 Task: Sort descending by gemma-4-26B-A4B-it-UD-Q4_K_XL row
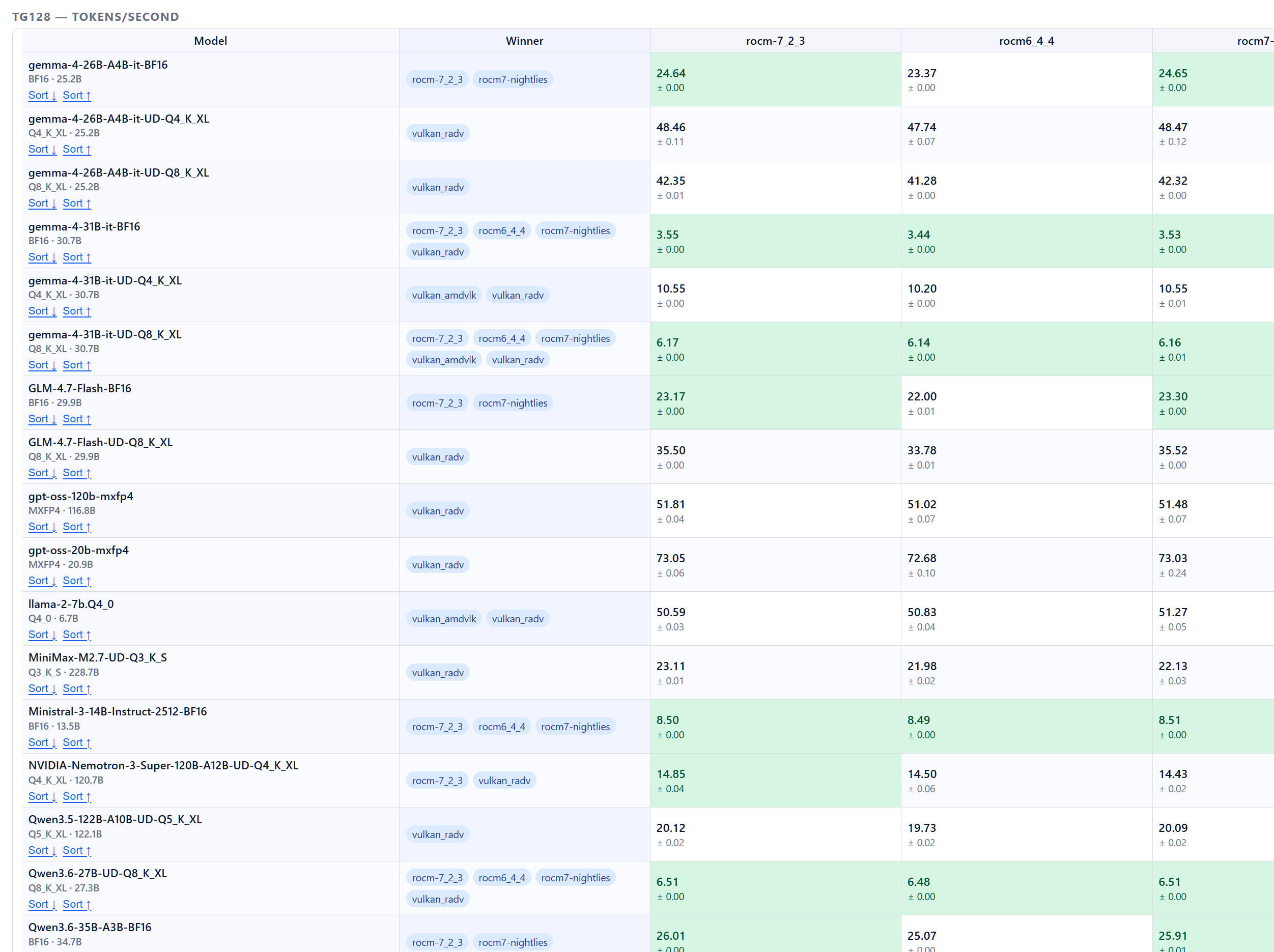pyautogui.click(x=42, y=149)
